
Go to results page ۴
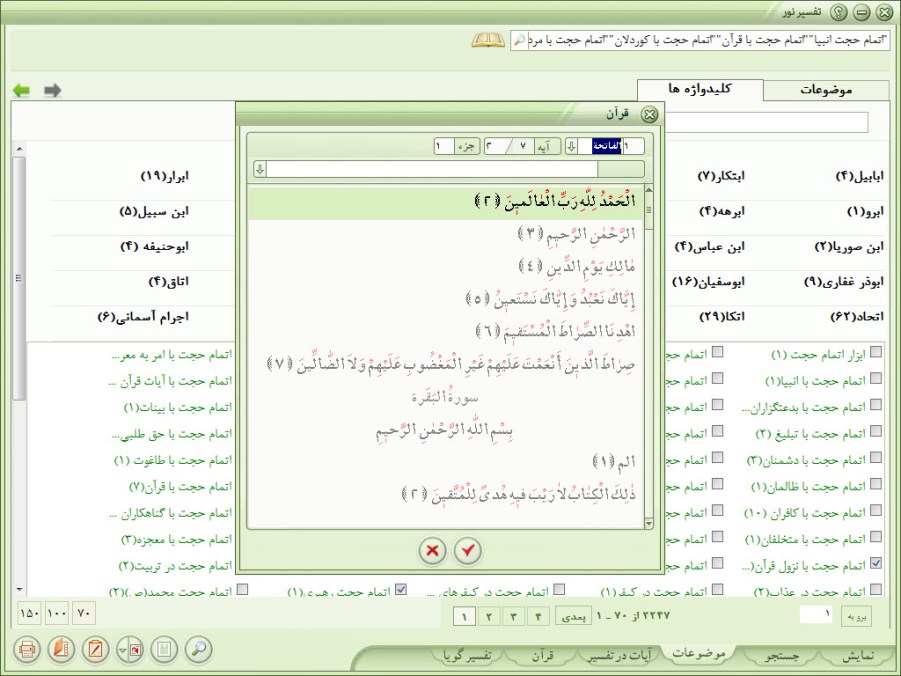point(538,617)
